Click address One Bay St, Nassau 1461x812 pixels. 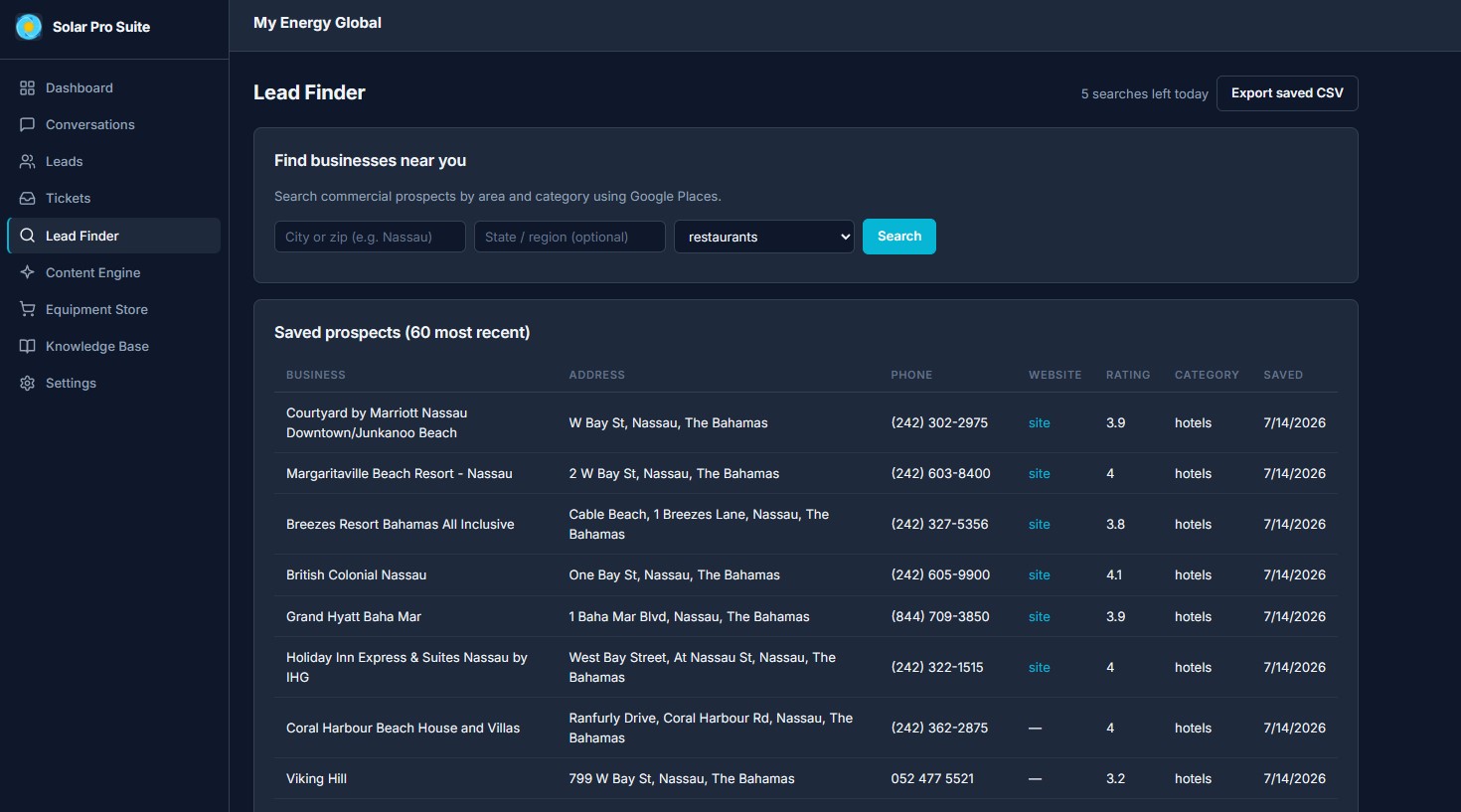tap(674, 574)
